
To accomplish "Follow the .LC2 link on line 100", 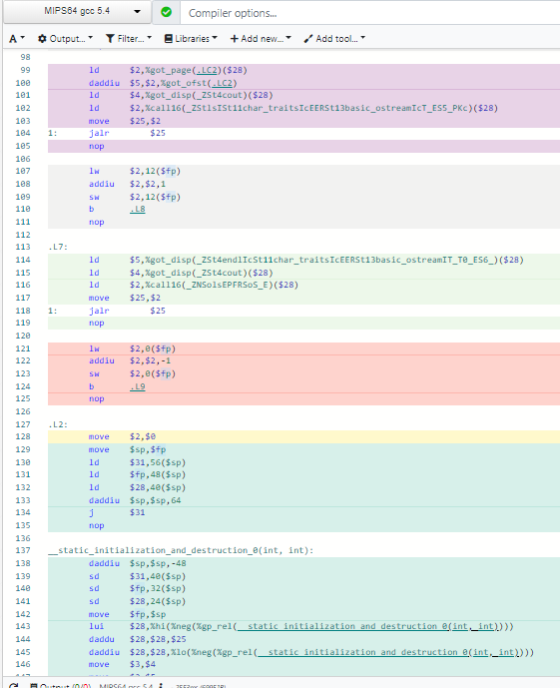I will tap(222, 83).
